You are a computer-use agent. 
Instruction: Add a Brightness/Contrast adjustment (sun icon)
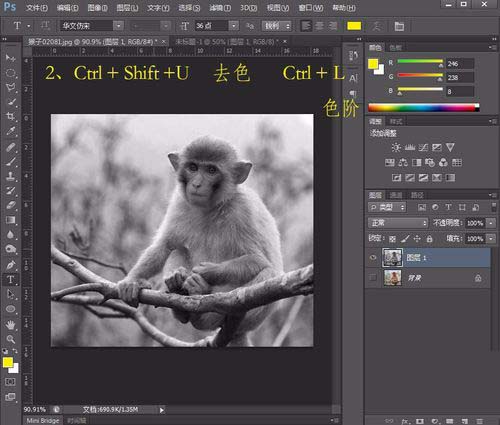click(x=396, y=147)
